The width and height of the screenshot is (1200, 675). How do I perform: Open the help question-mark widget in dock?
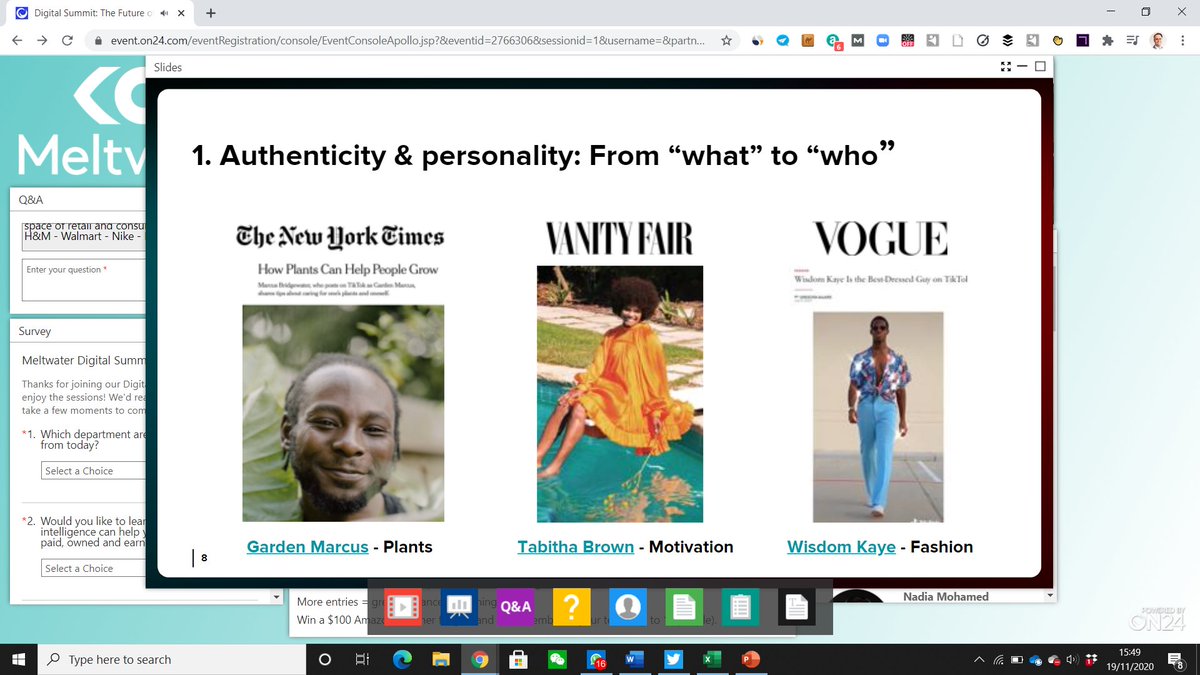pyautogui.click(x=573, y=607)
